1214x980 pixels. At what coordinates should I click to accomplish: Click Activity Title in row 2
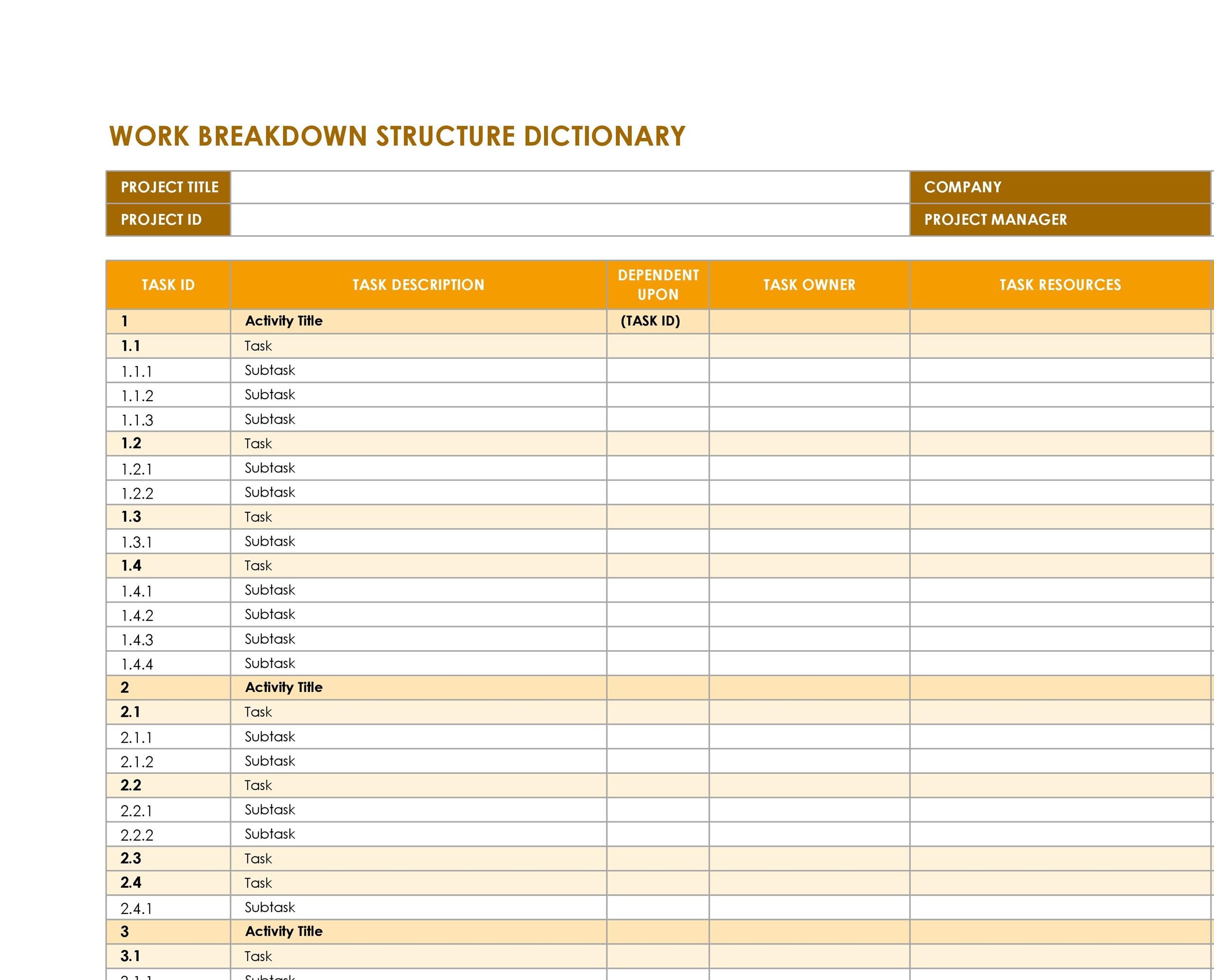click(284, 687)
